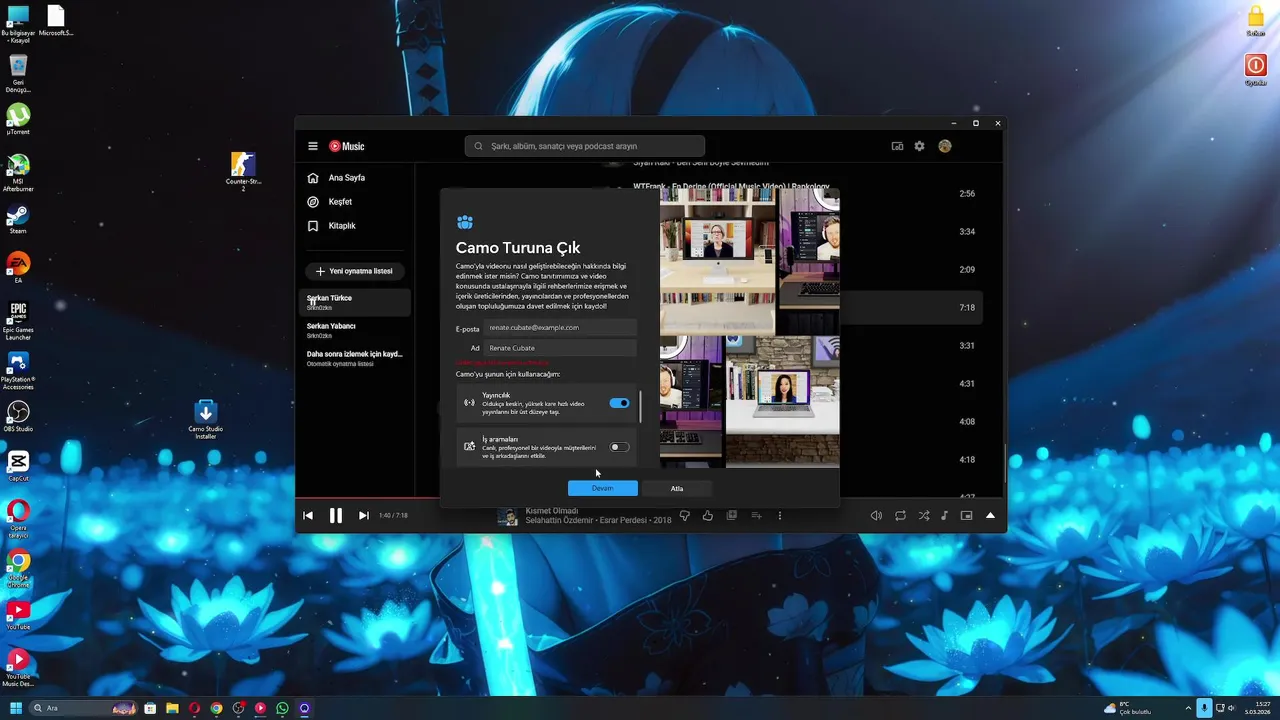This screenshot has height=720, width=1280.
Task: Open the weather widget showing 8°C
Action: 1130,708
